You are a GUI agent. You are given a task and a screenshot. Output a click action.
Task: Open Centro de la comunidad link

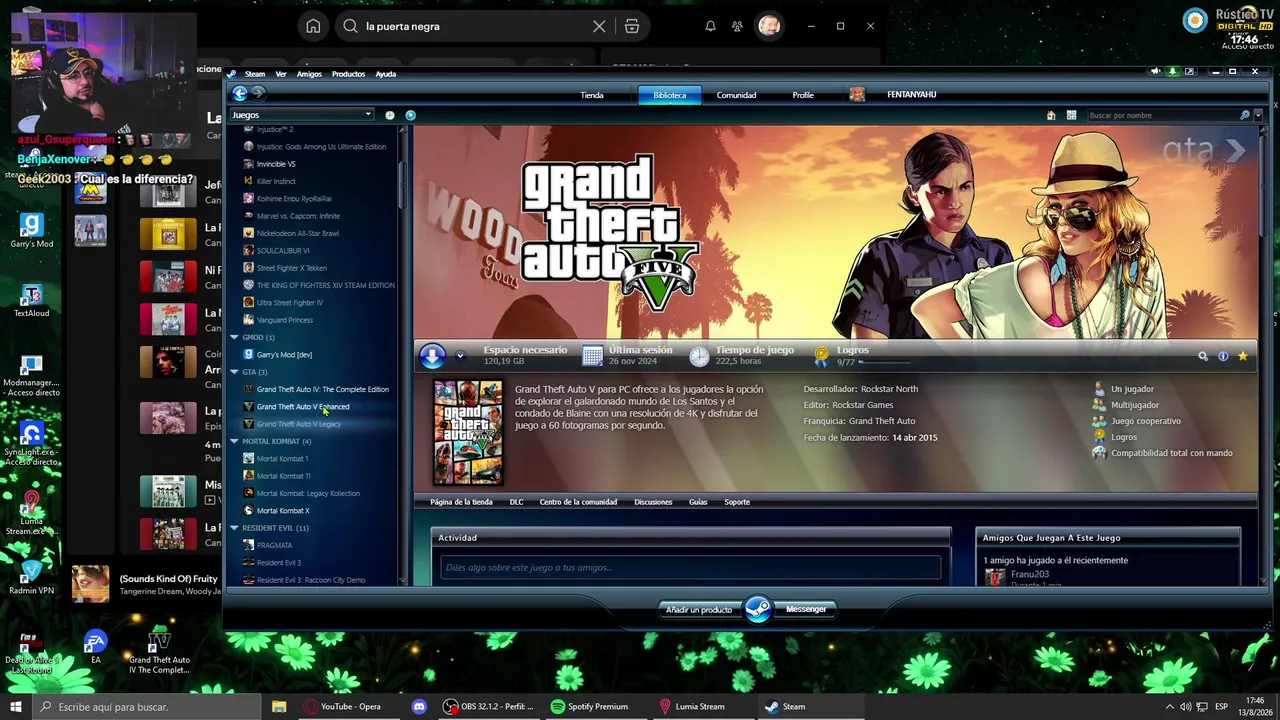pos(578,502)
